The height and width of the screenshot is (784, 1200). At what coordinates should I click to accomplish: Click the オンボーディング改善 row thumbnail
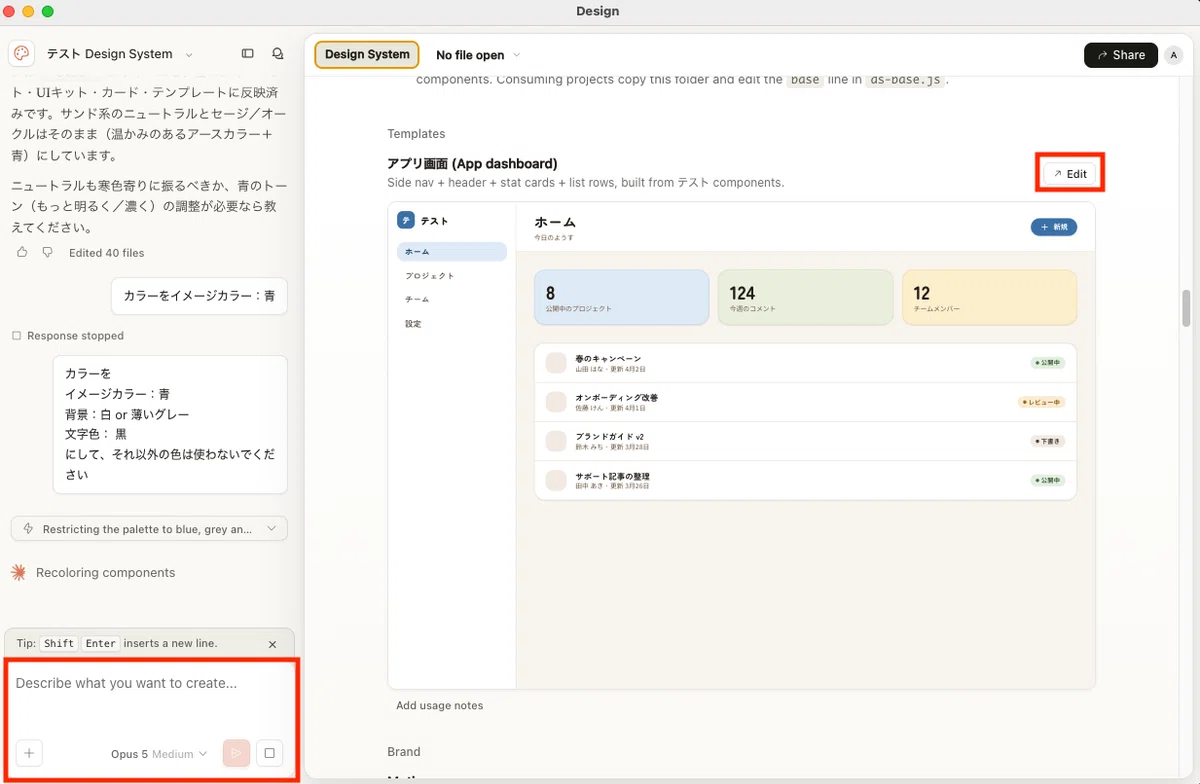[556, 402]
